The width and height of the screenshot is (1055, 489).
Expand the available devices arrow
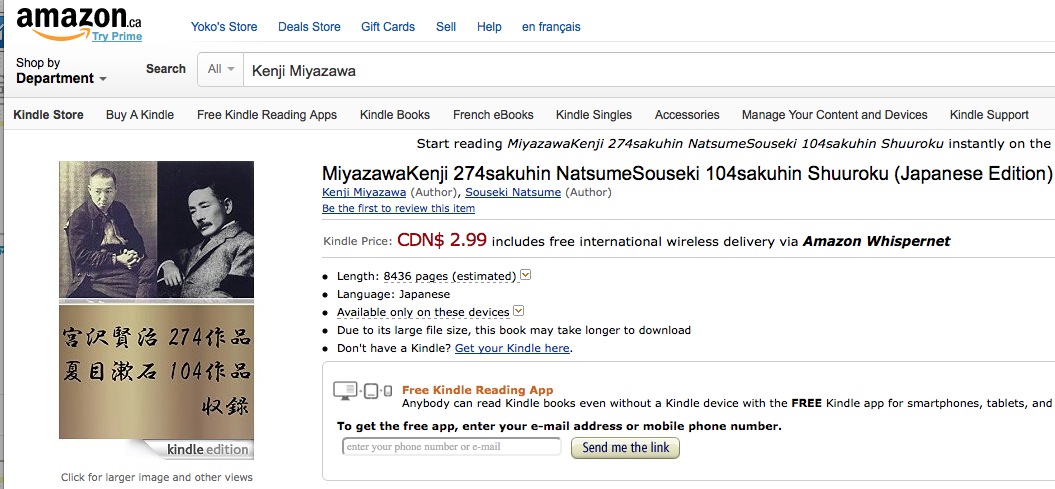click(518, 311)
